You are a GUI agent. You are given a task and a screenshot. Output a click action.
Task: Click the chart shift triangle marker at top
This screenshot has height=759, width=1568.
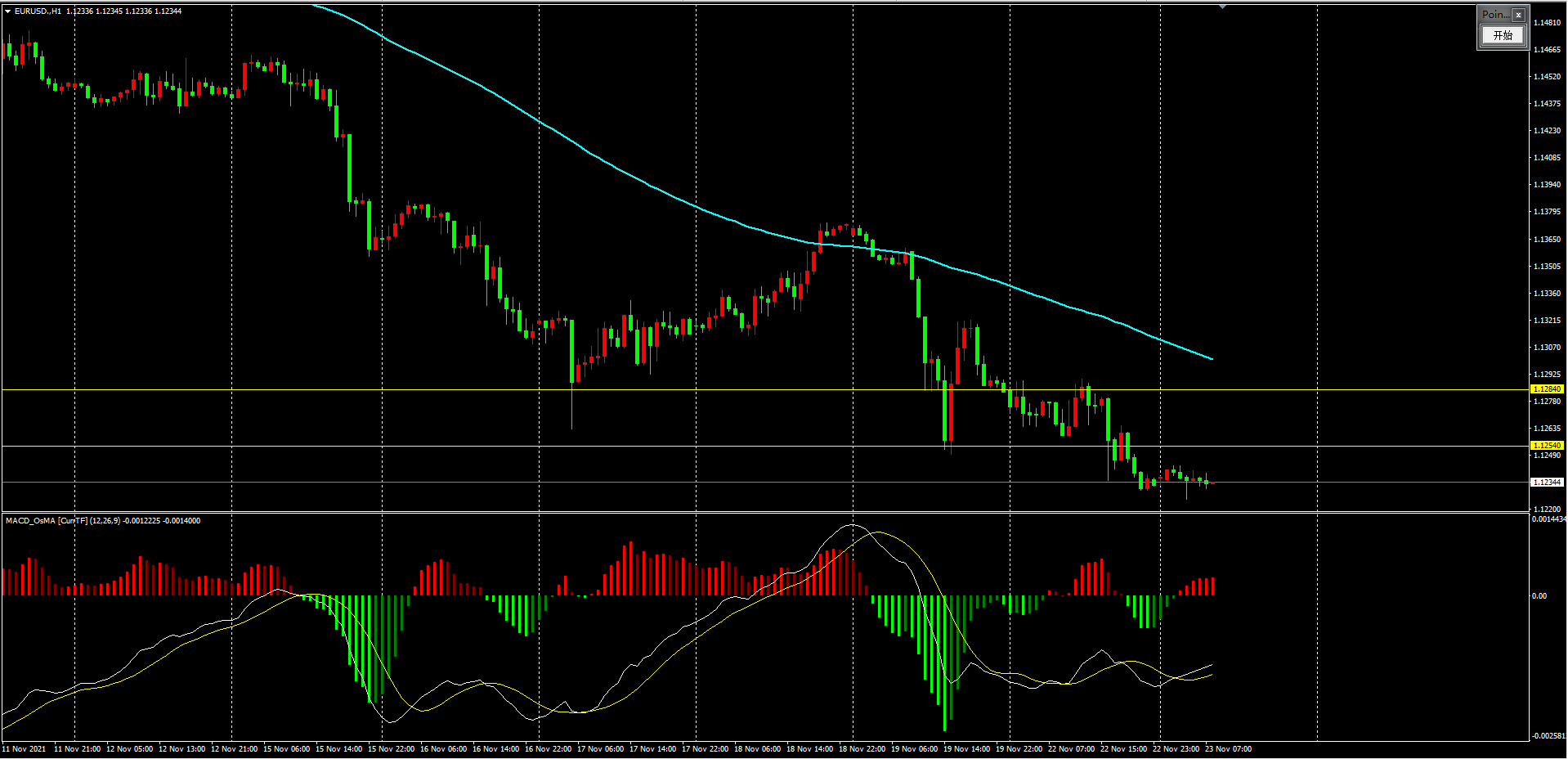1222,7
